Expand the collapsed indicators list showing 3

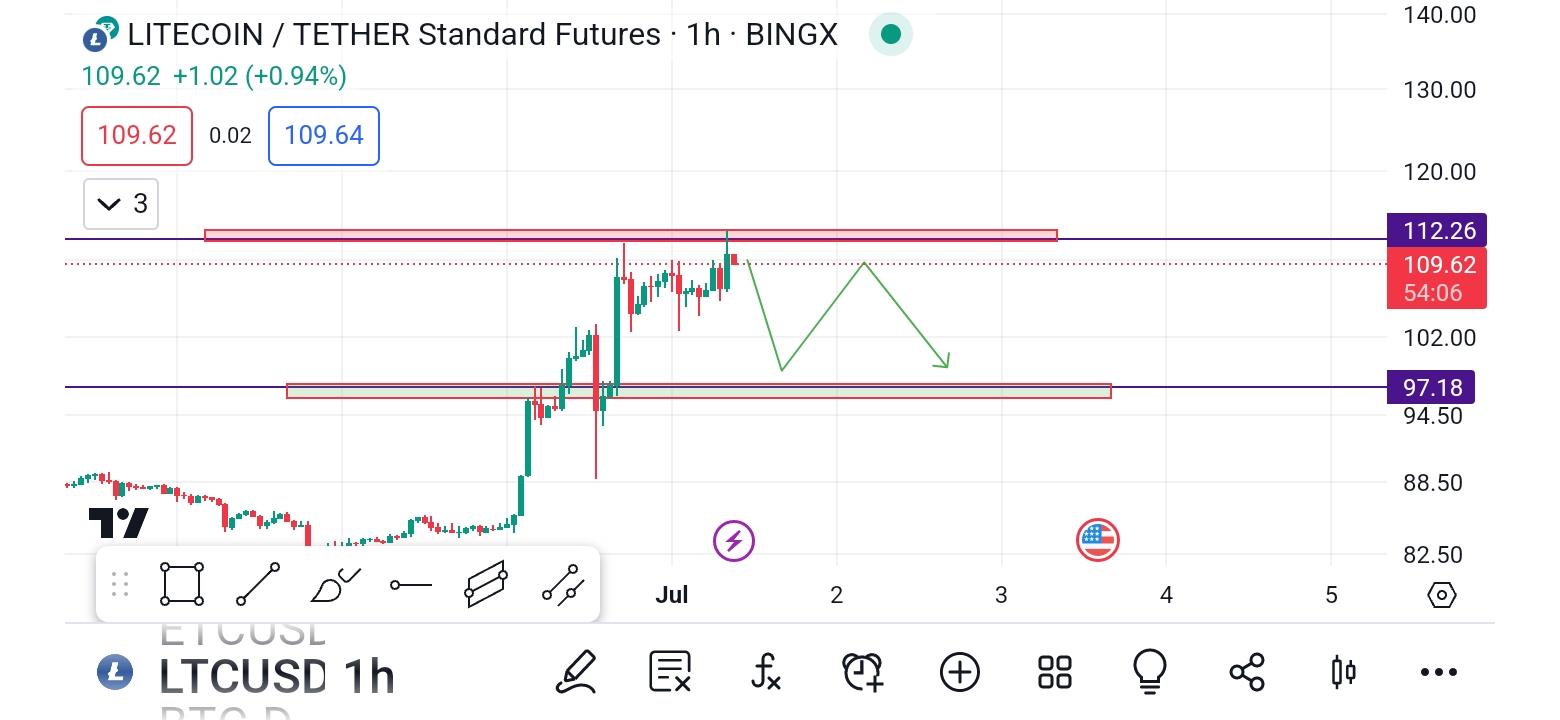(x=121, y=204)
